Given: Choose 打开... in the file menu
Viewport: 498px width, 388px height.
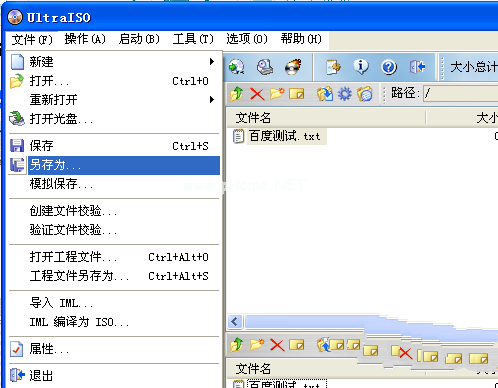Looking at the screenshot, I should coord(114,81).
